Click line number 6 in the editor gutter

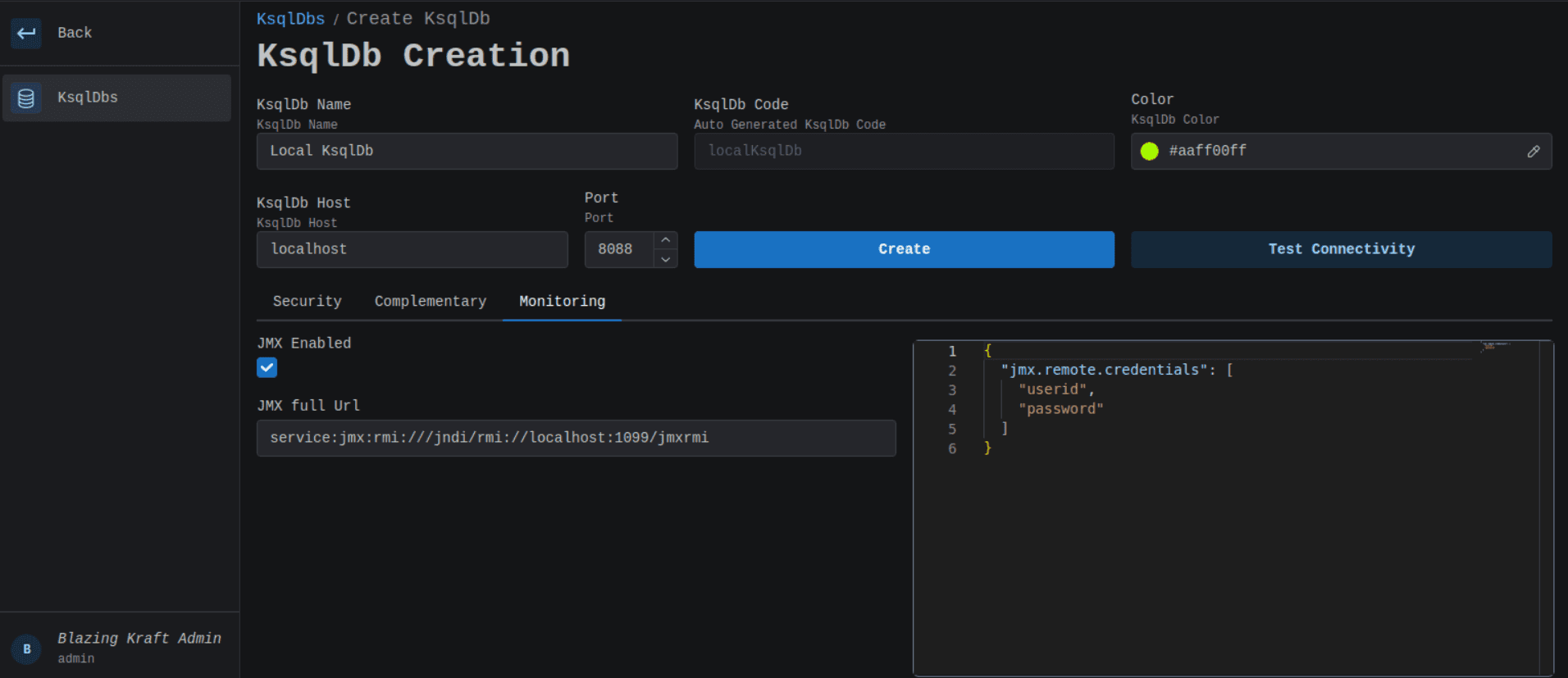click(x=952, y=448)
